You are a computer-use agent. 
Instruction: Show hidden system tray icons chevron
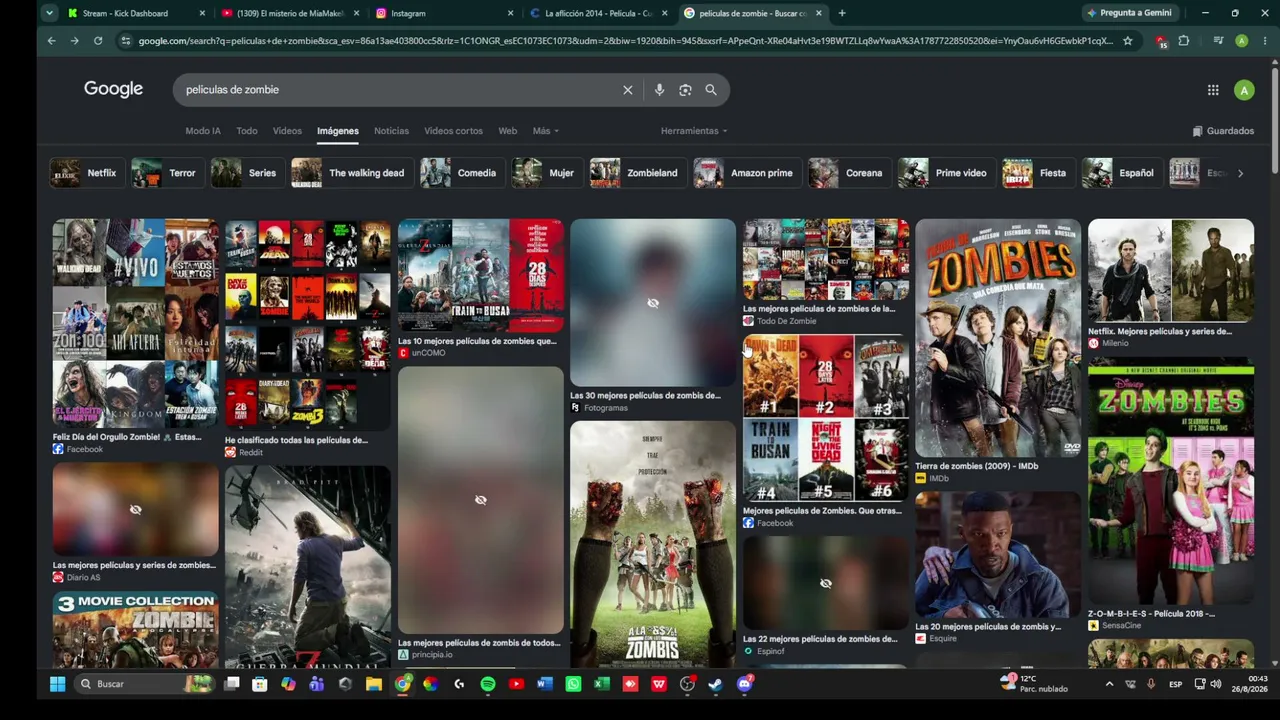point(1109,684)
